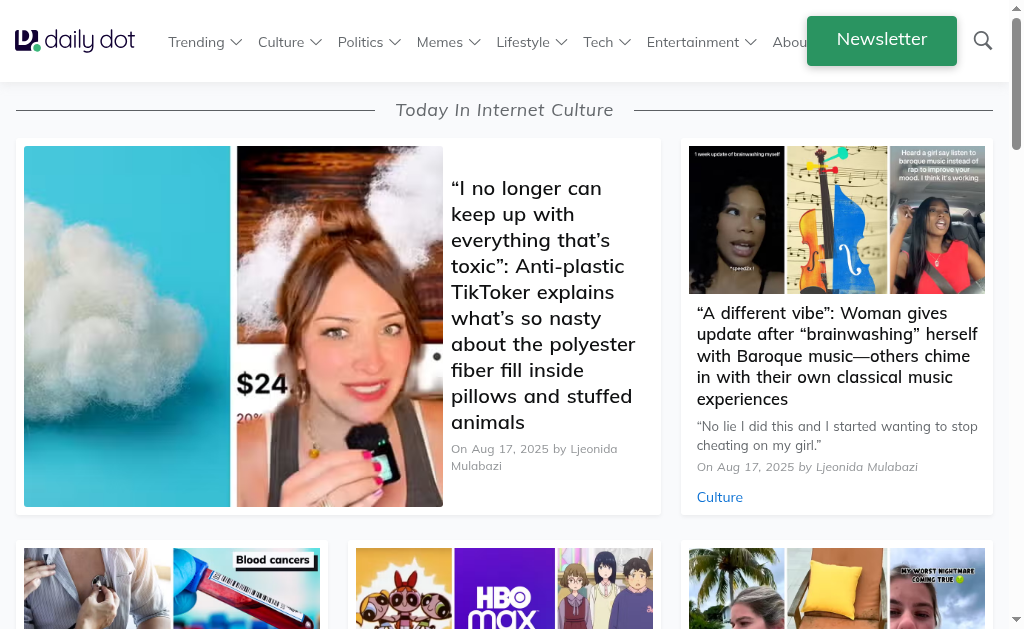Expand the Tech dropdown chevron
Viewport: 1024px width, 629px height.
625,42
